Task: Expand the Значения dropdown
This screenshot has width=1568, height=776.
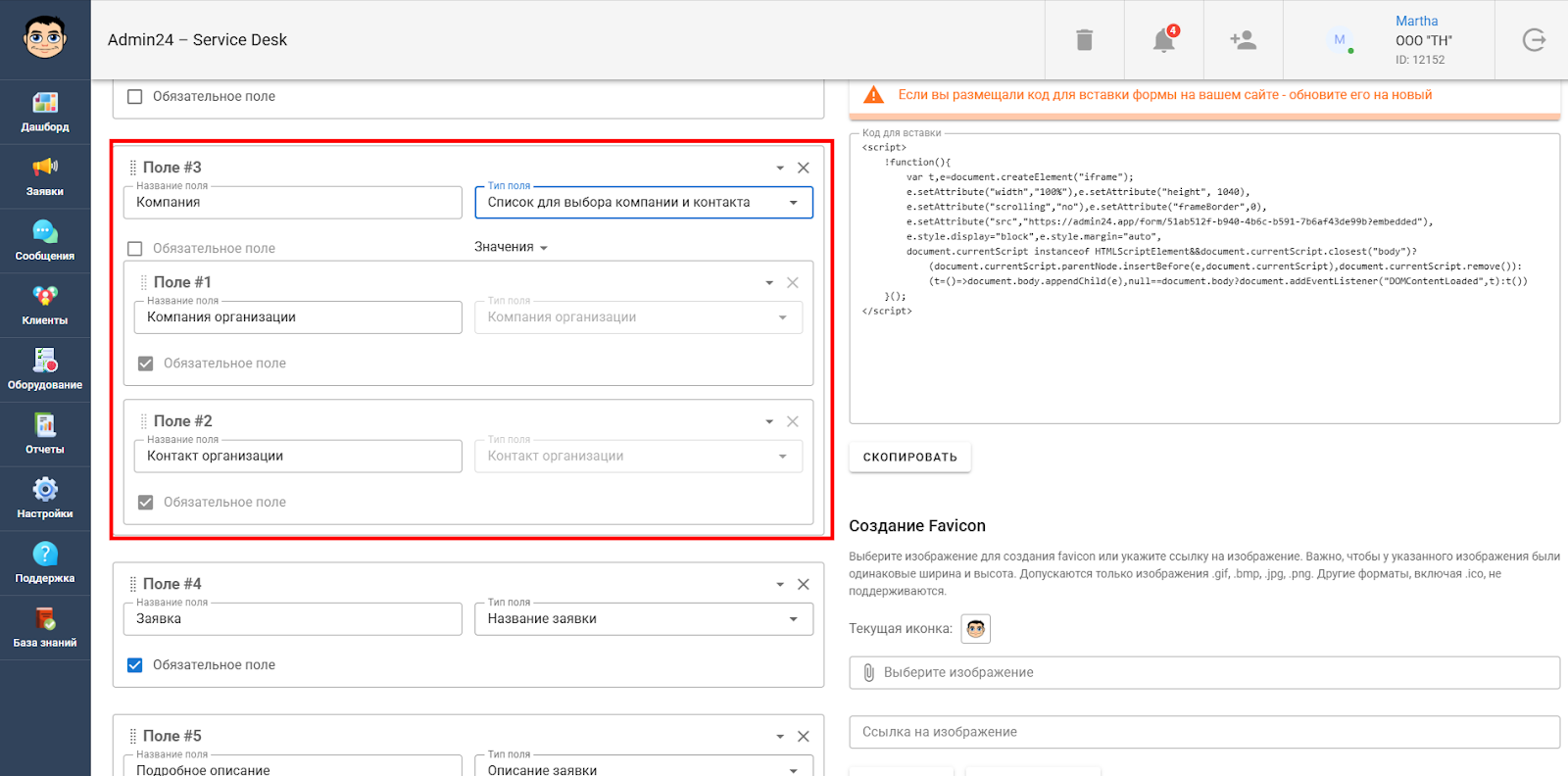Action: [x=511, y=247]
